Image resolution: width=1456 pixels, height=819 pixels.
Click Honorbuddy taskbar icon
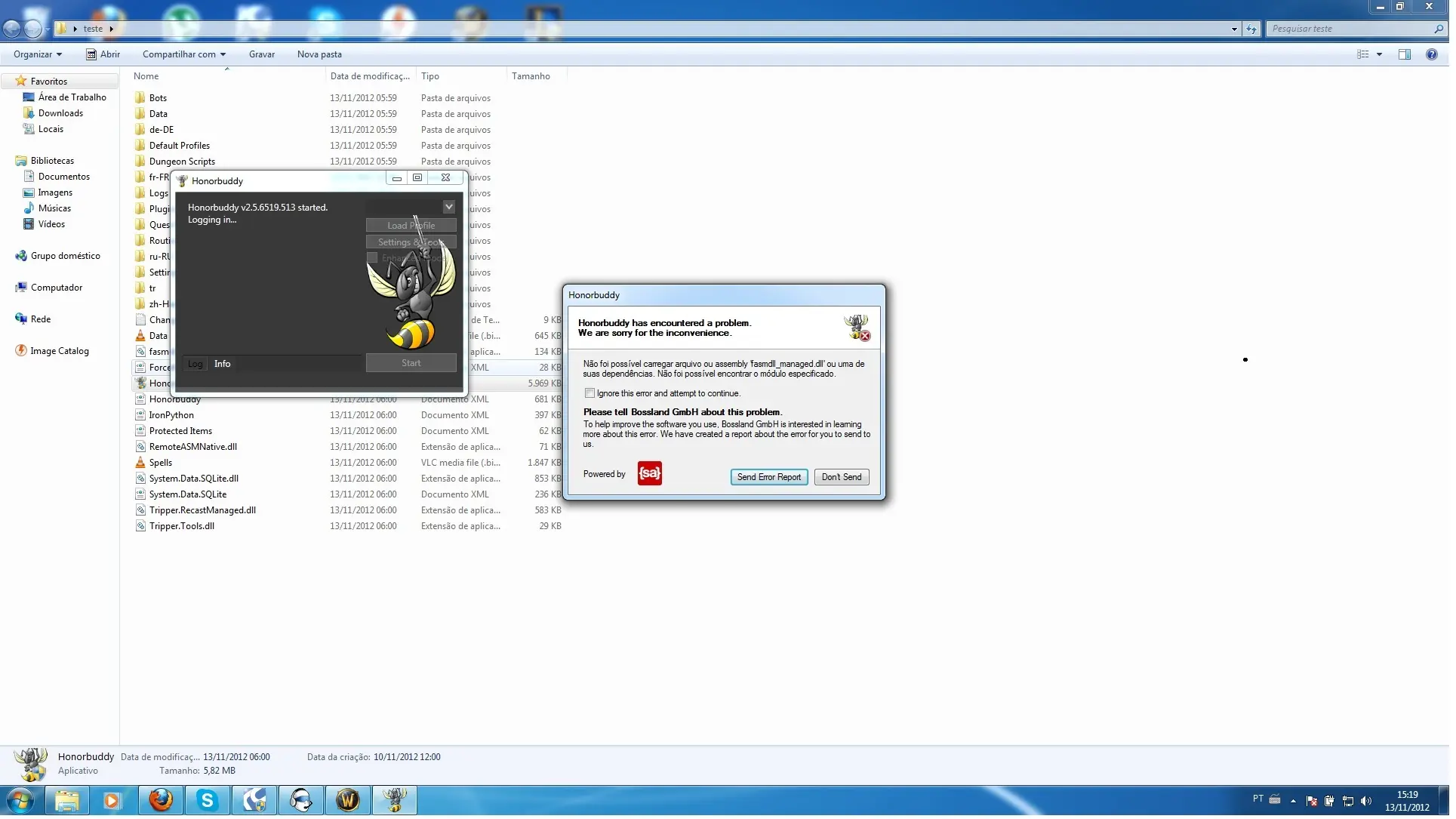point(395,802)
